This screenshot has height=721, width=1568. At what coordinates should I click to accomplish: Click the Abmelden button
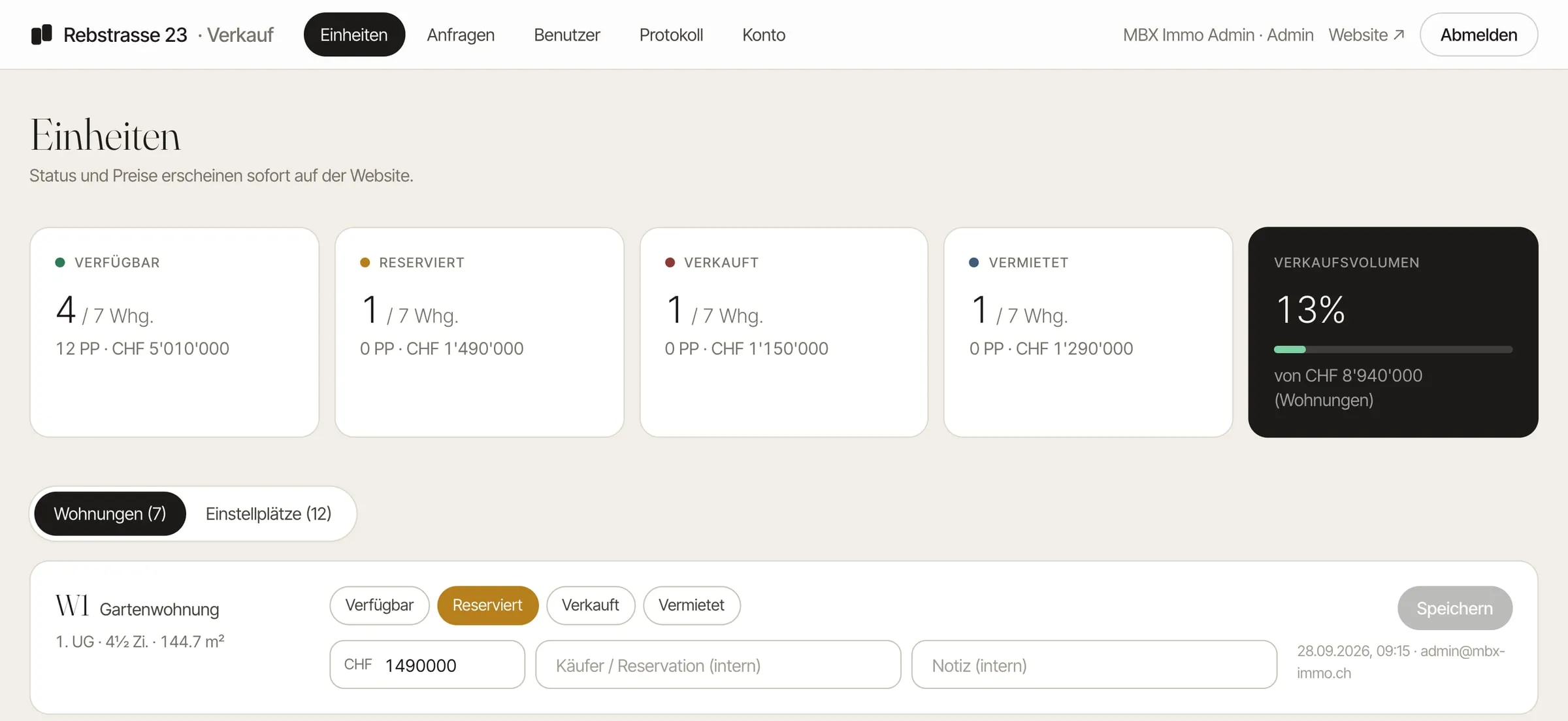click(x=1478, y=35)
